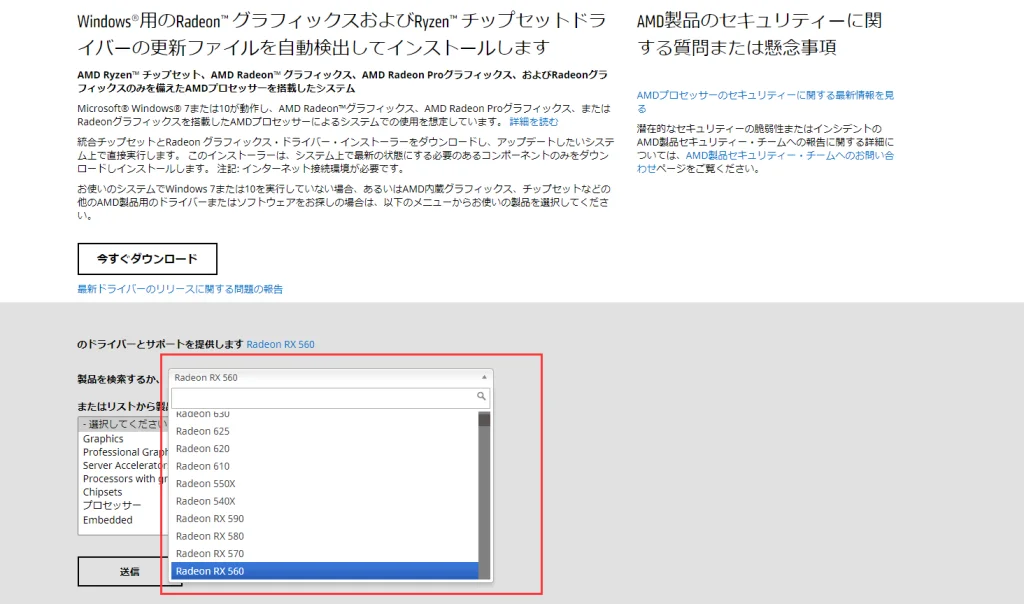
Task: Open AMDプロセッサーのセキュリティー最新情報 link
Action: click(x=765, y=101)
